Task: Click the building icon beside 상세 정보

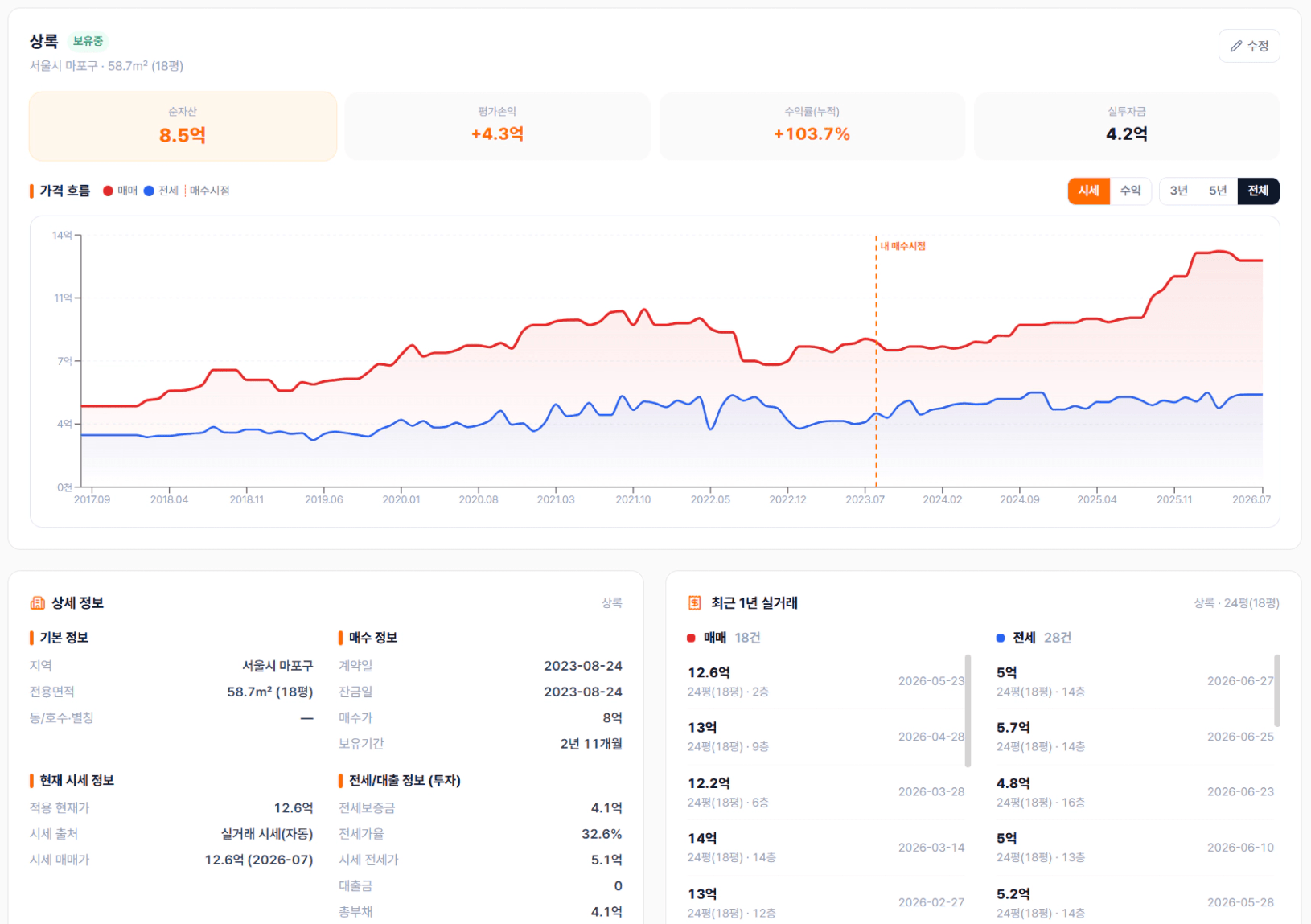Action: 38,603
